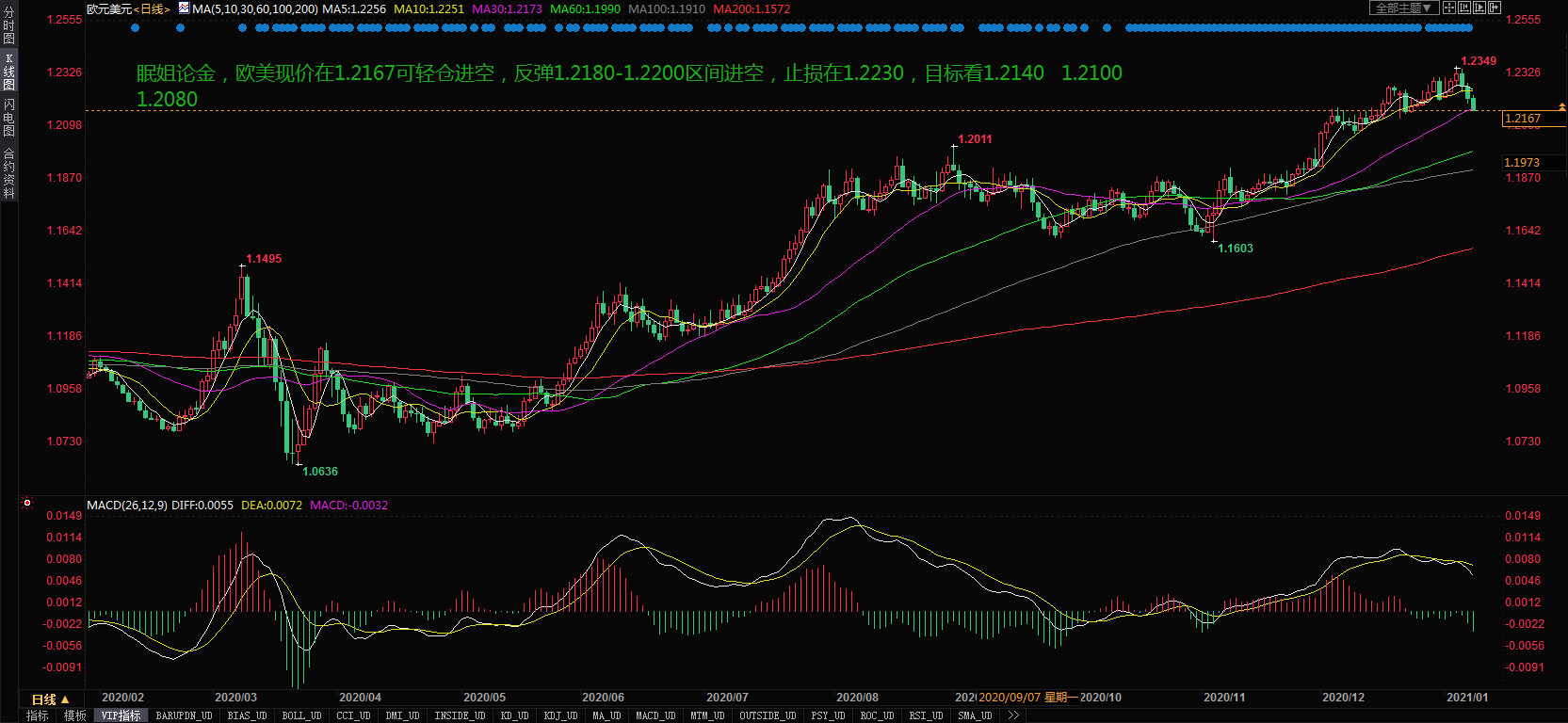Apply the BIAS_UD indicator
The width and height of the screenshot is (1568, 723).
[247, 715]
